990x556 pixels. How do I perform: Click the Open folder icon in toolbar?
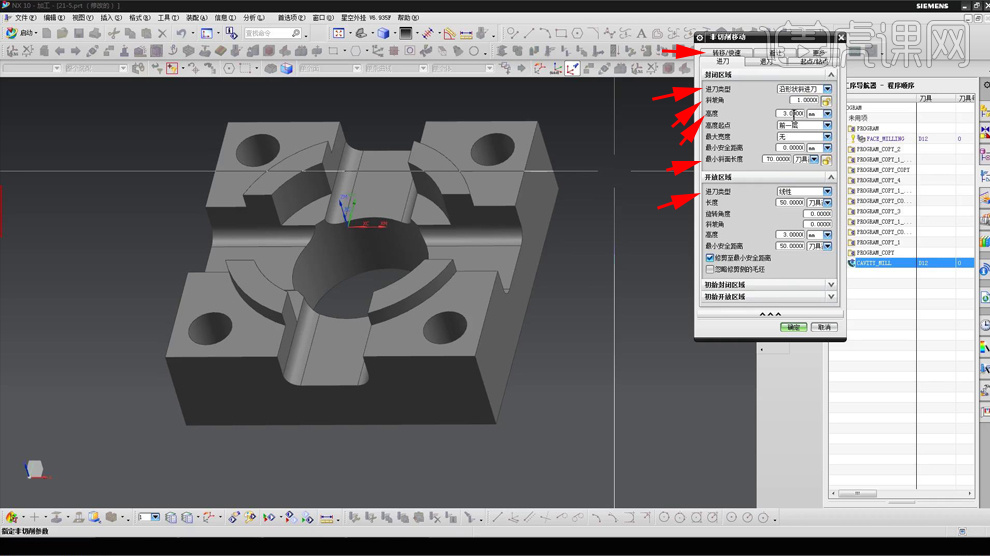pos(62,33)
